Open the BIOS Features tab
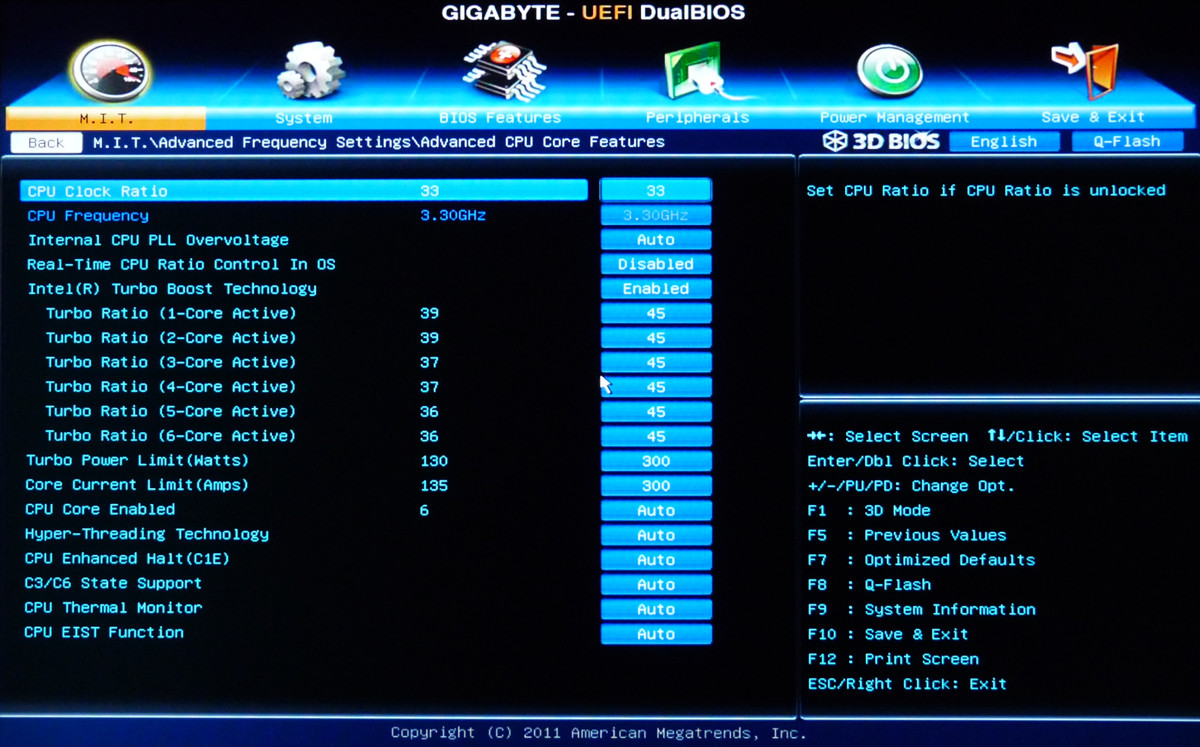This screenshot has width=1200, height=747. tap(500, 118)
